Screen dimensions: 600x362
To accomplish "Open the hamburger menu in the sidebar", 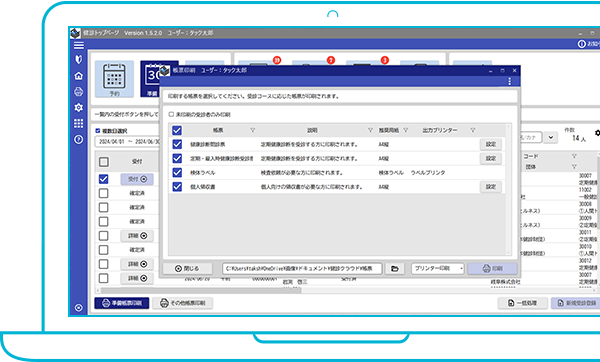I will point(78,45).
